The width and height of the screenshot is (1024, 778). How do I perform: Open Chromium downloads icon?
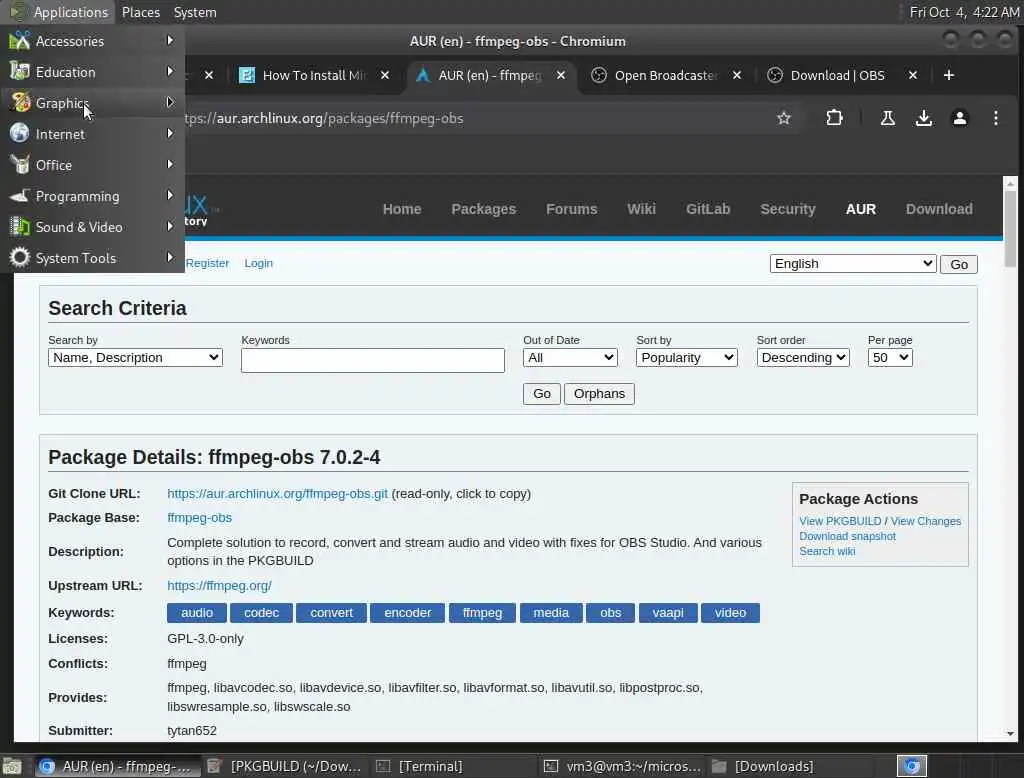923,118
